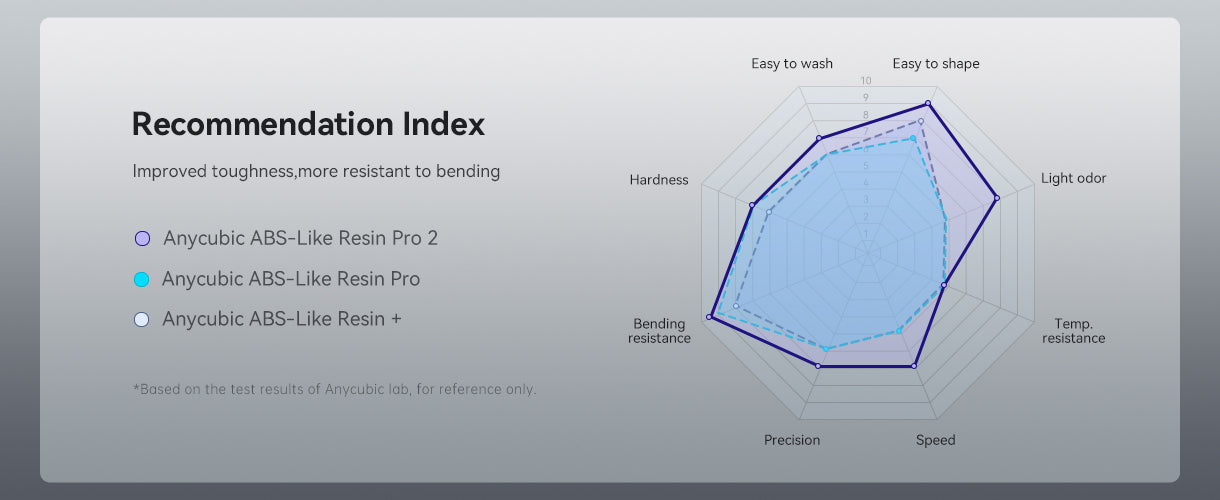Select the Anycubic ABS-Like Resin Pro label
Image resolution: width=1220 pixels, height=500 pixels.
click(291, 279)
